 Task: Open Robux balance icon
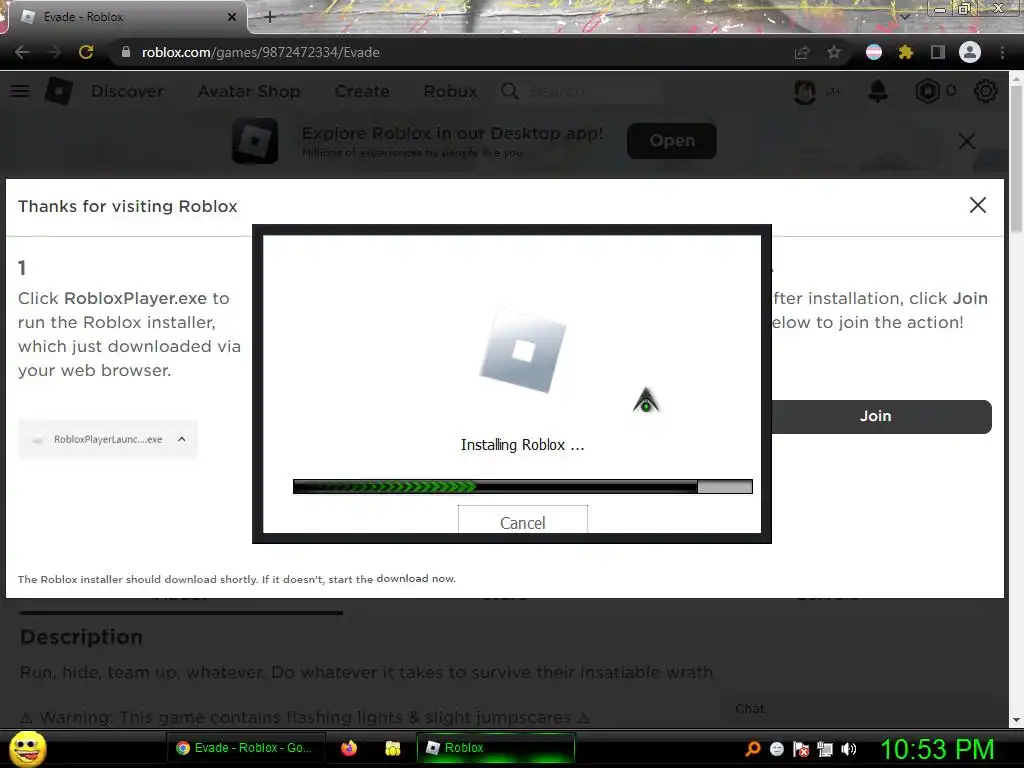pos(927,91)
